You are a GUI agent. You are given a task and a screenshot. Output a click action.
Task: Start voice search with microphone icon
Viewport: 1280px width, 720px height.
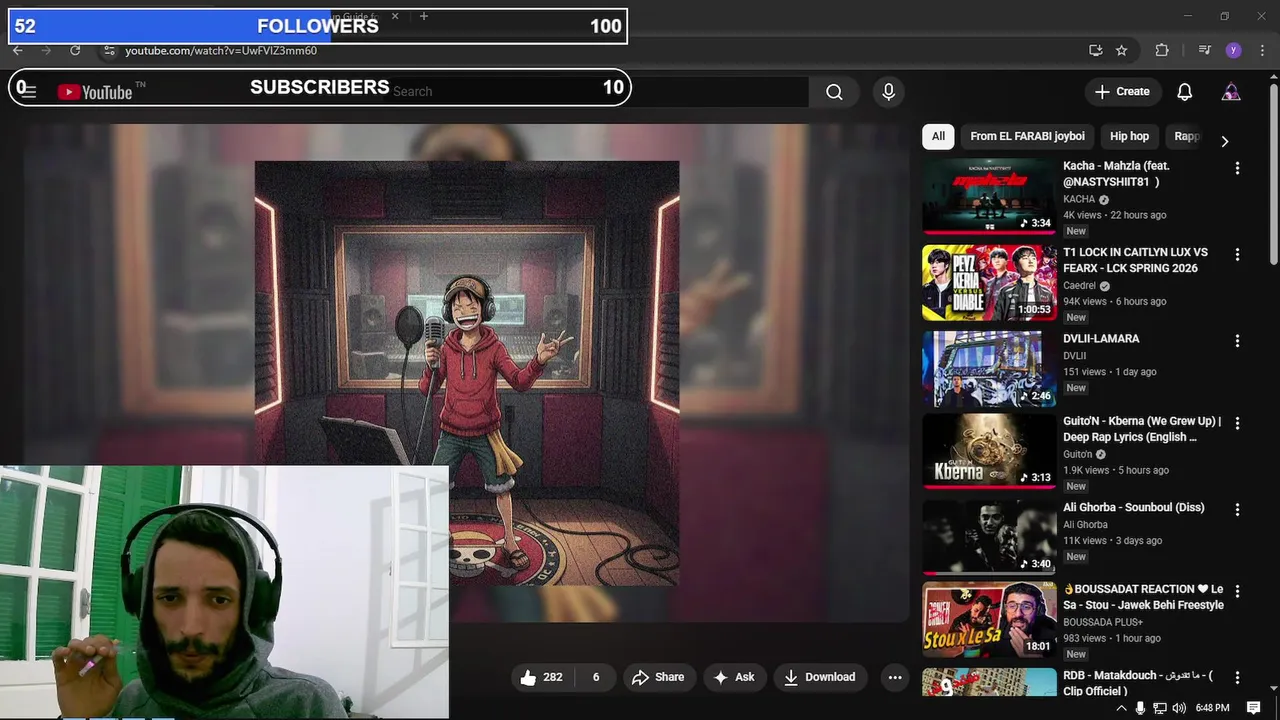[888, 92]
